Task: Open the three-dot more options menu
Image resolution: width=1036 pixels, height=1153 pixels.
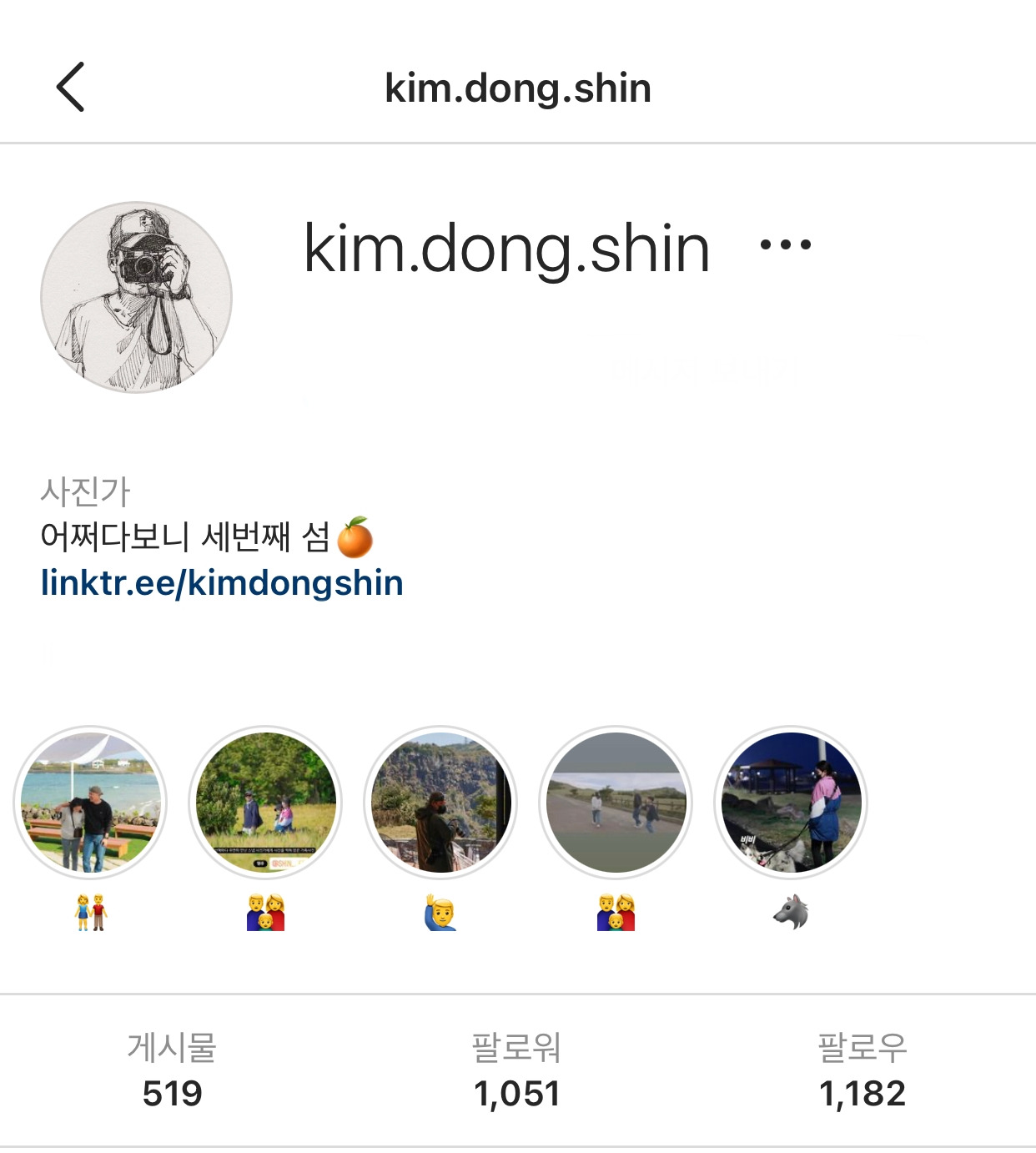Action: pos(785,245)
